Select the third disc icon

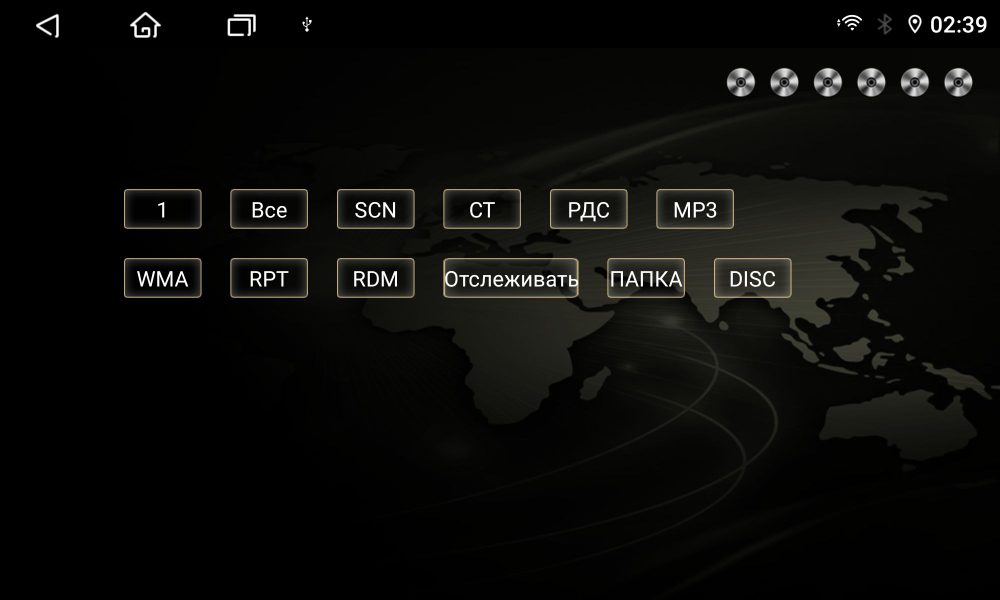point(828,82)
